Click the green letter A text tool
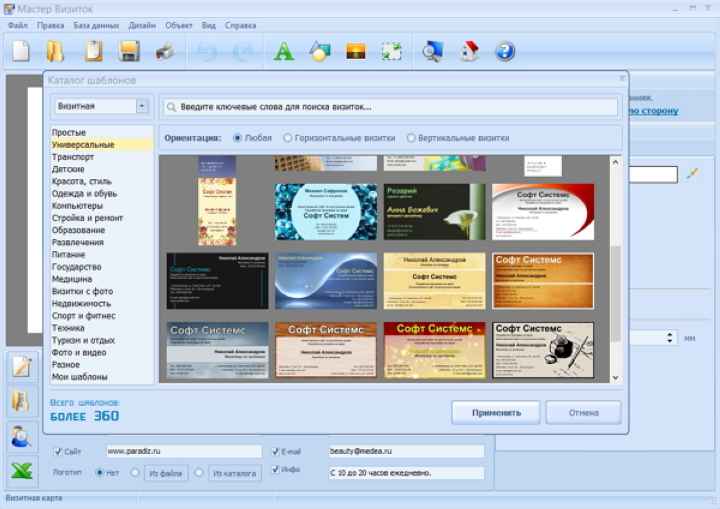Image resolution: width=720 pixels, height=509 pixels. (284, 51)
